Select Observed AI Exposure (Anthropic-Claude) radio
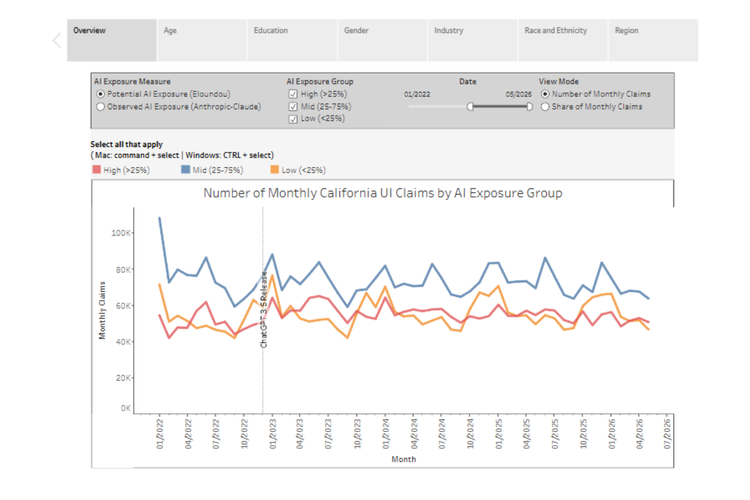The width and height of the screenshot is (750, 500). (x=100, y=107)
